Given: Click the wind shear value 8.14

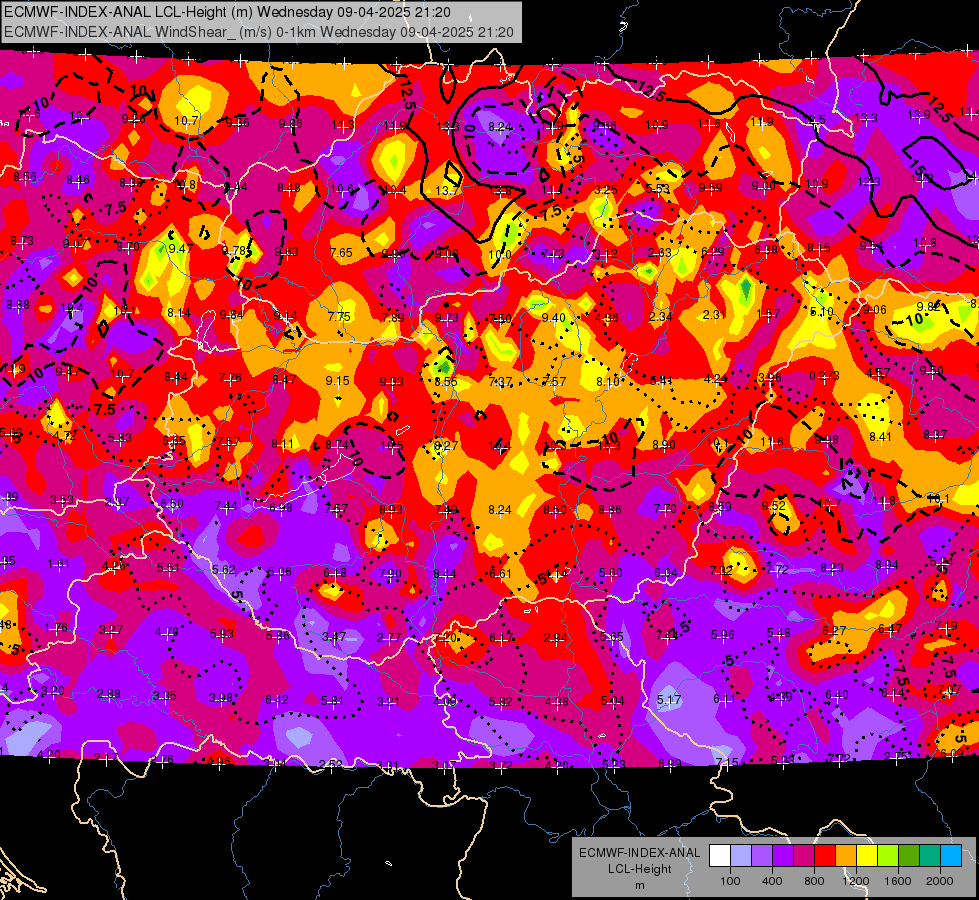Looking at the screenshot, I should click(x=179, y=313).
